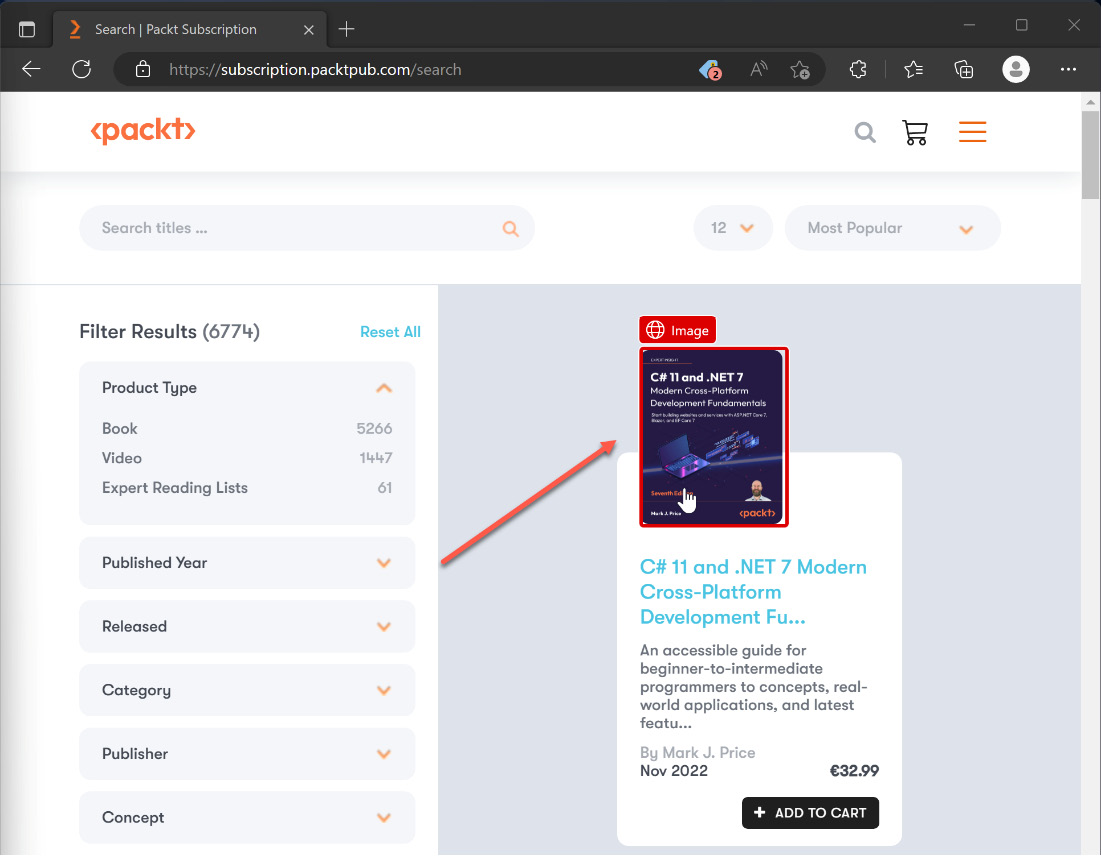Open the browser extensions puzzle icon
The width and height of the screenshot is (1101, 856).
point(857,69)
